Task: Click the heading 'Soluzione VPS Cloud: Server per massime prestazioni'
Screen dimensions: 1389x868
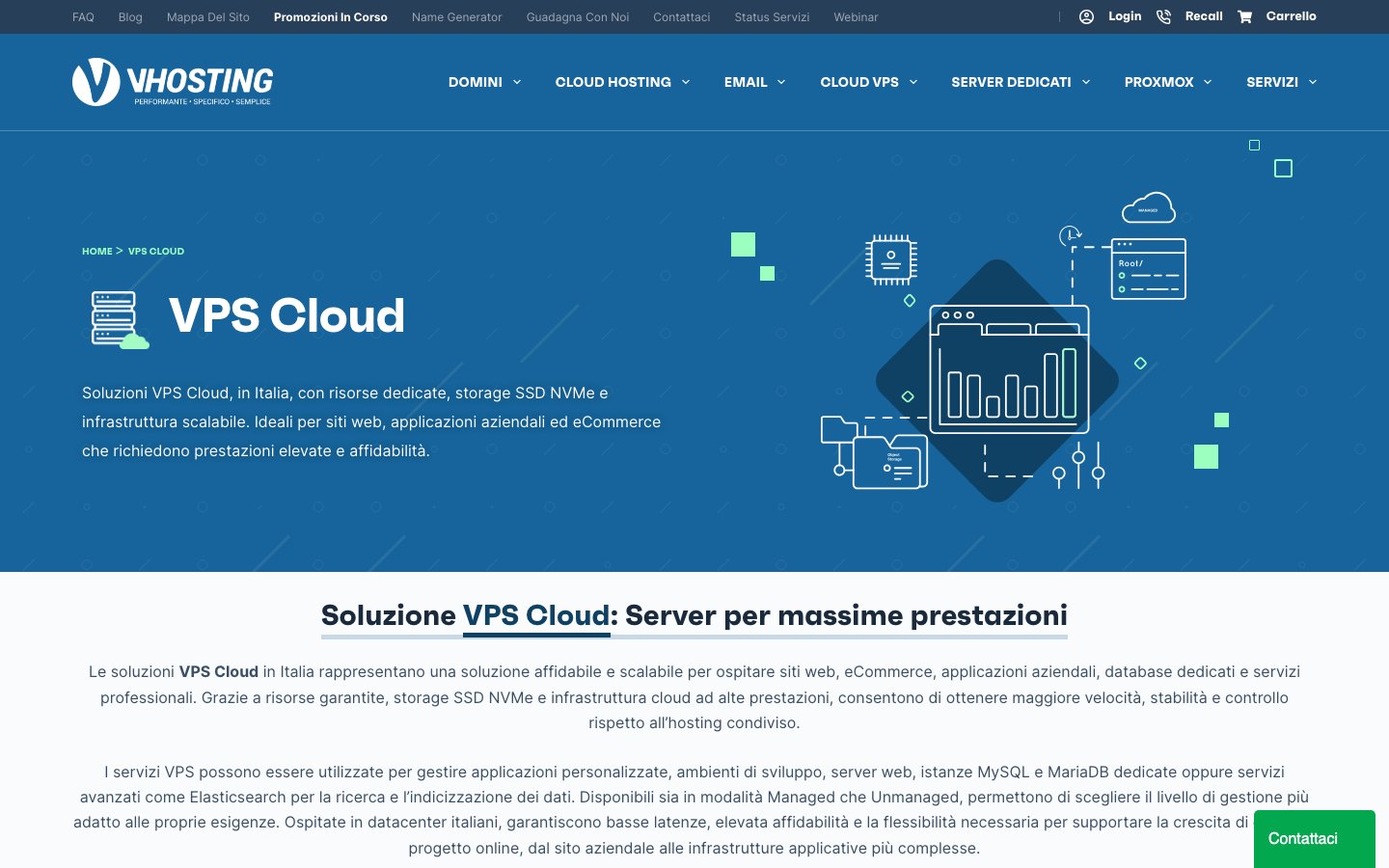Action: [694, 615]
